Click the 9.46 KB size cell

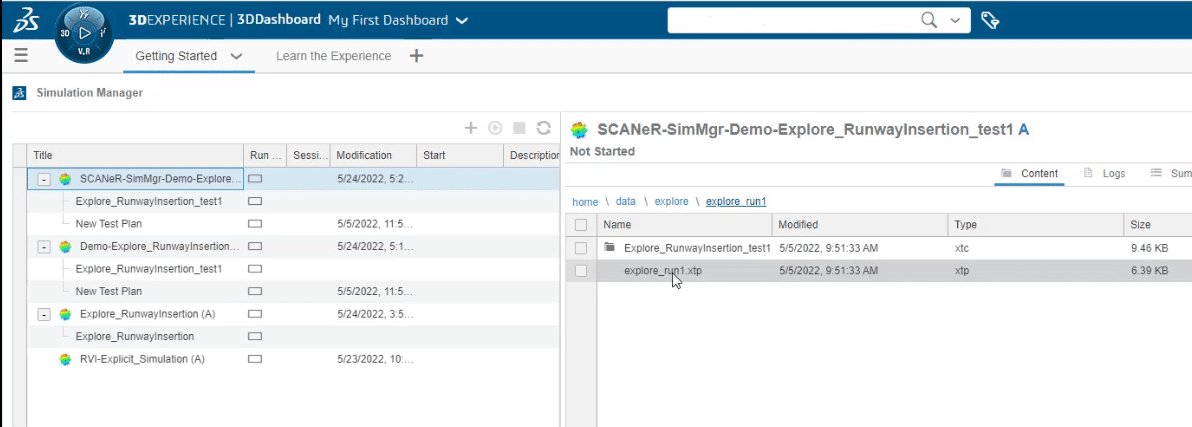(1149, 248)
